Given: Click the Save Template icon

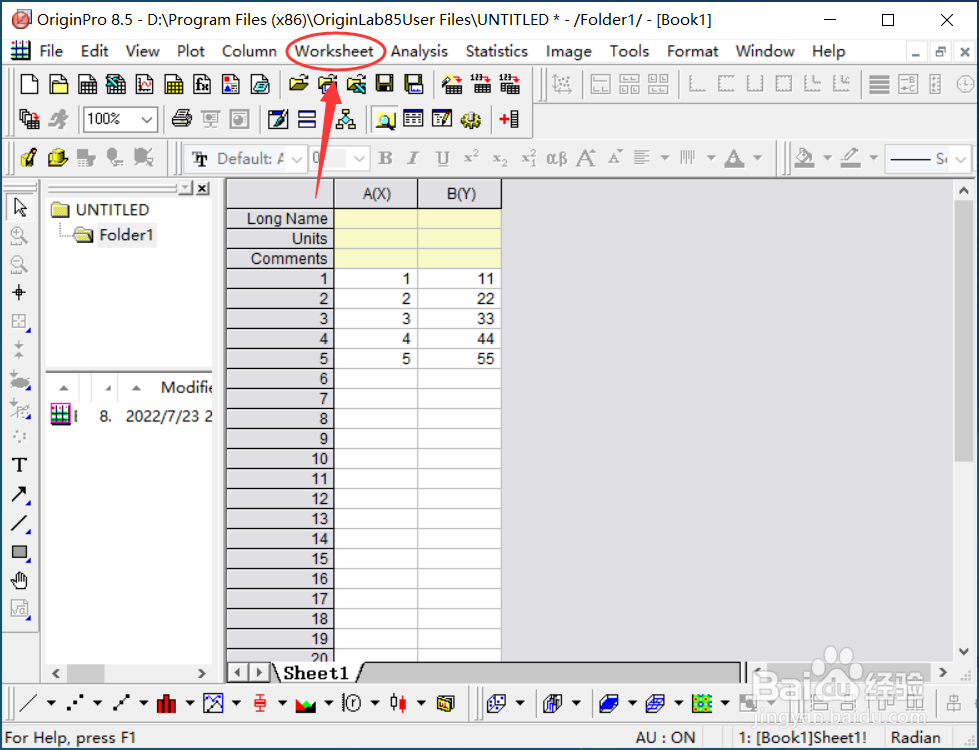Looking at the screenshot, I should tap(413, 84).
